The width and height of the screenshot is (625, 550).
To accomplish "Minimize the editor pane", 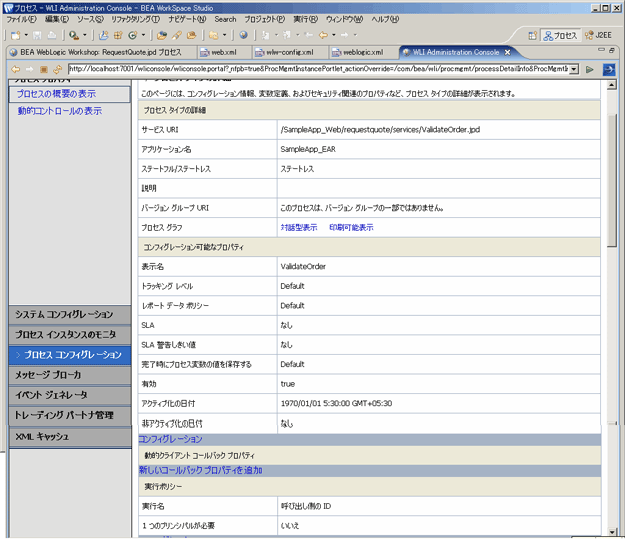I will click(601, 50).
